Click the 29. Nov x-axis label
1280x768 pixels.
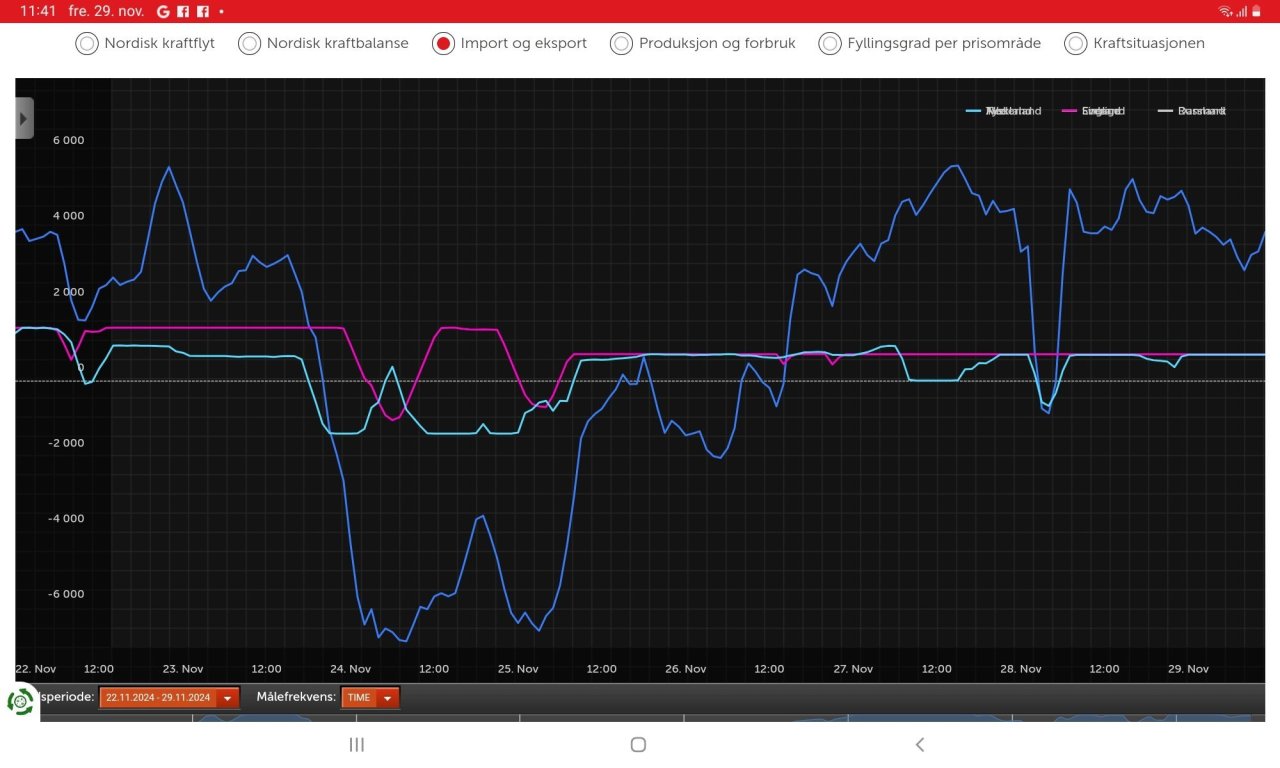click(x=1189, y=669)
